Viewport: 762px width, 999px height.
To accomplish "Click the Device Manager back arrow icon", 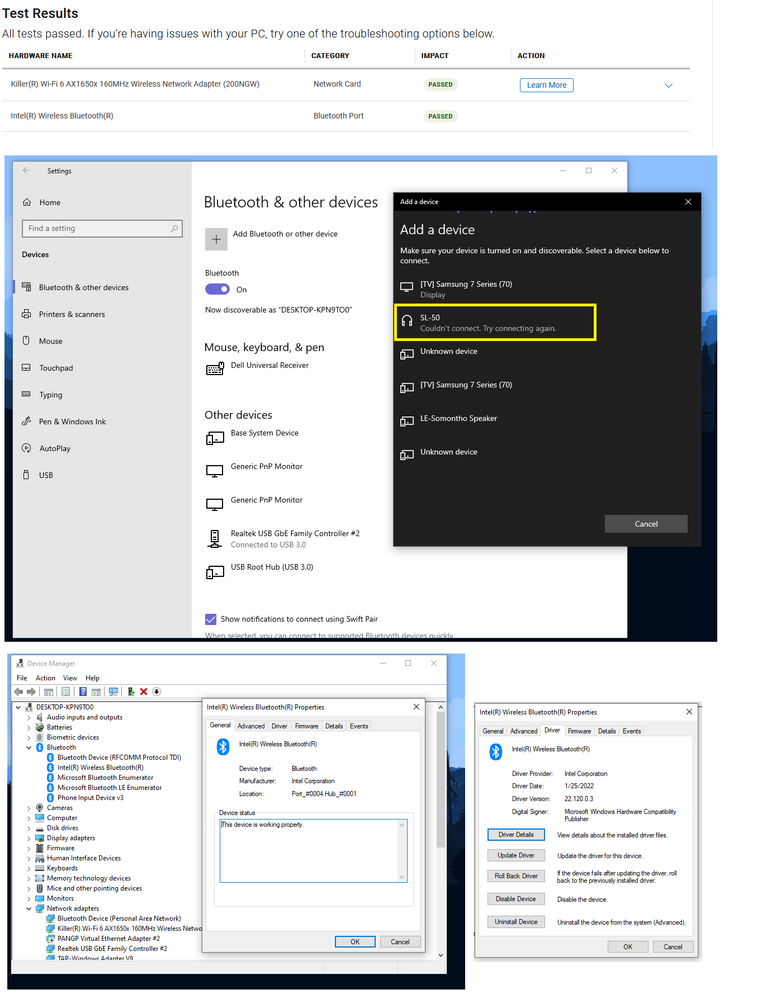I will [19, 691].
